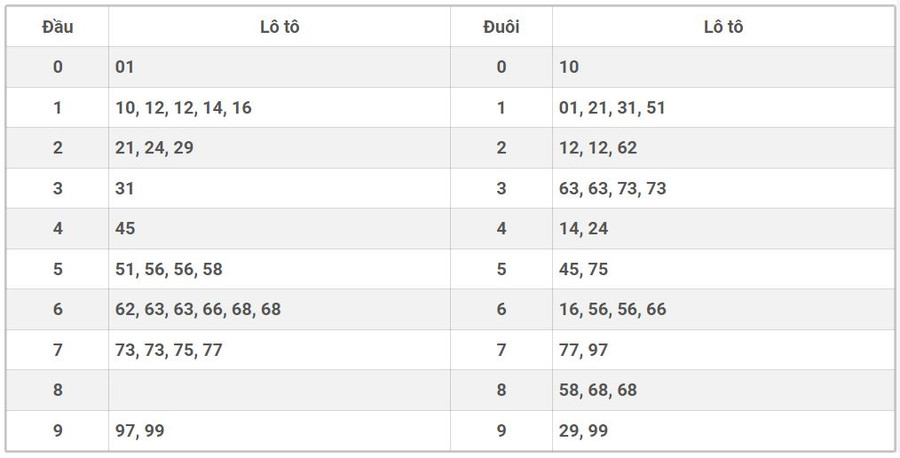Select the Lô tô header beside Đuôi
This screenshot has width=900, height=458.
click(x=723, y=27)
